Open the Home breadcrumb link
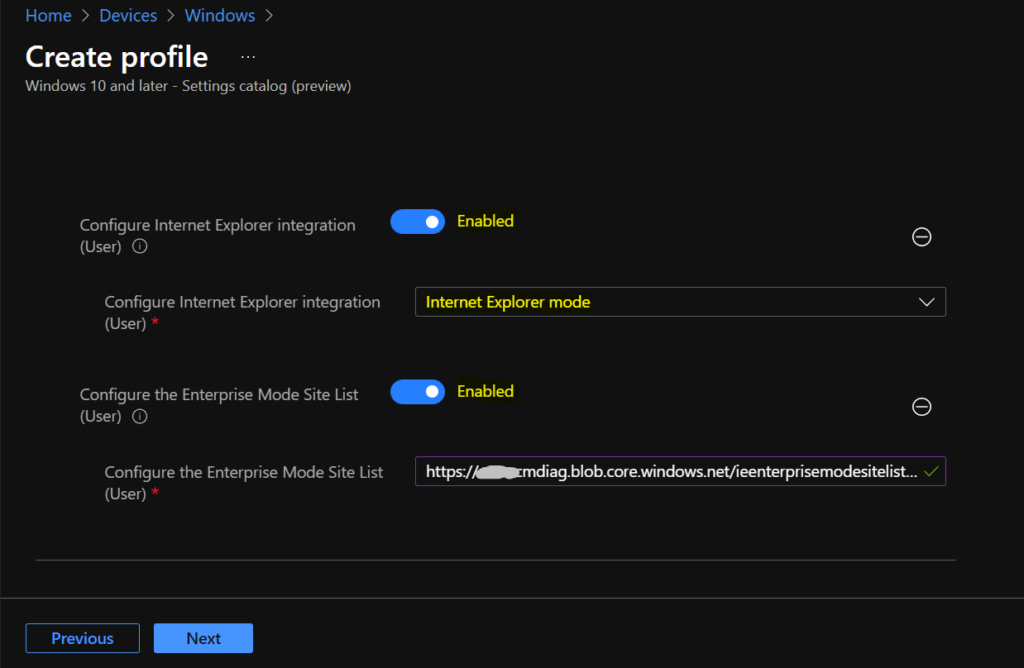The height and width of the screenshot is (668, 1024). pos(48,16)
